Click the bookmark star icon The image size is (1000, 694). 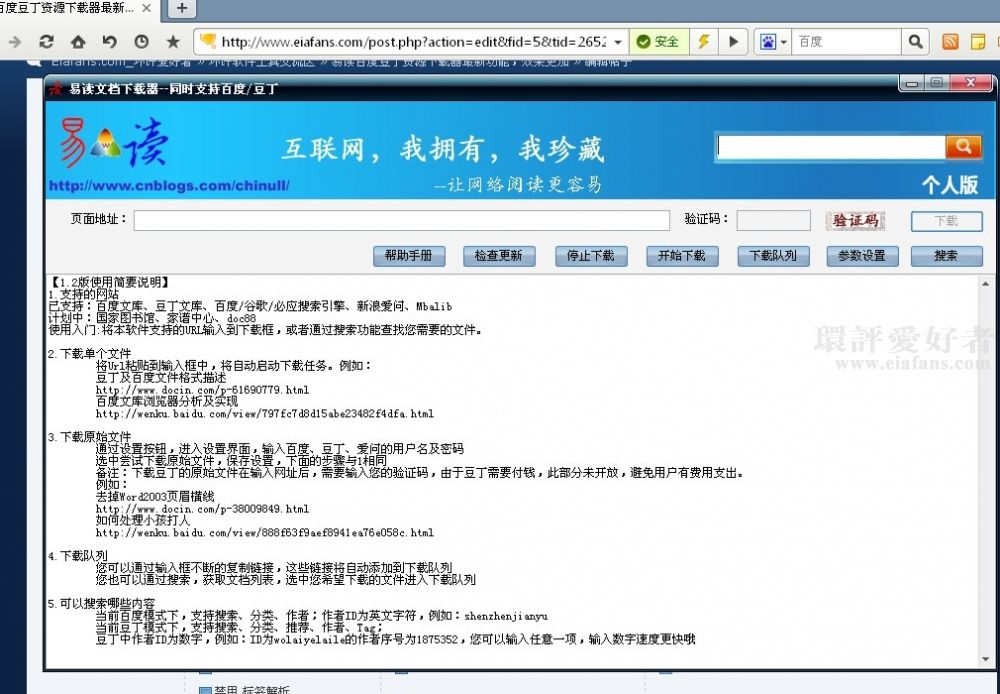173,42
